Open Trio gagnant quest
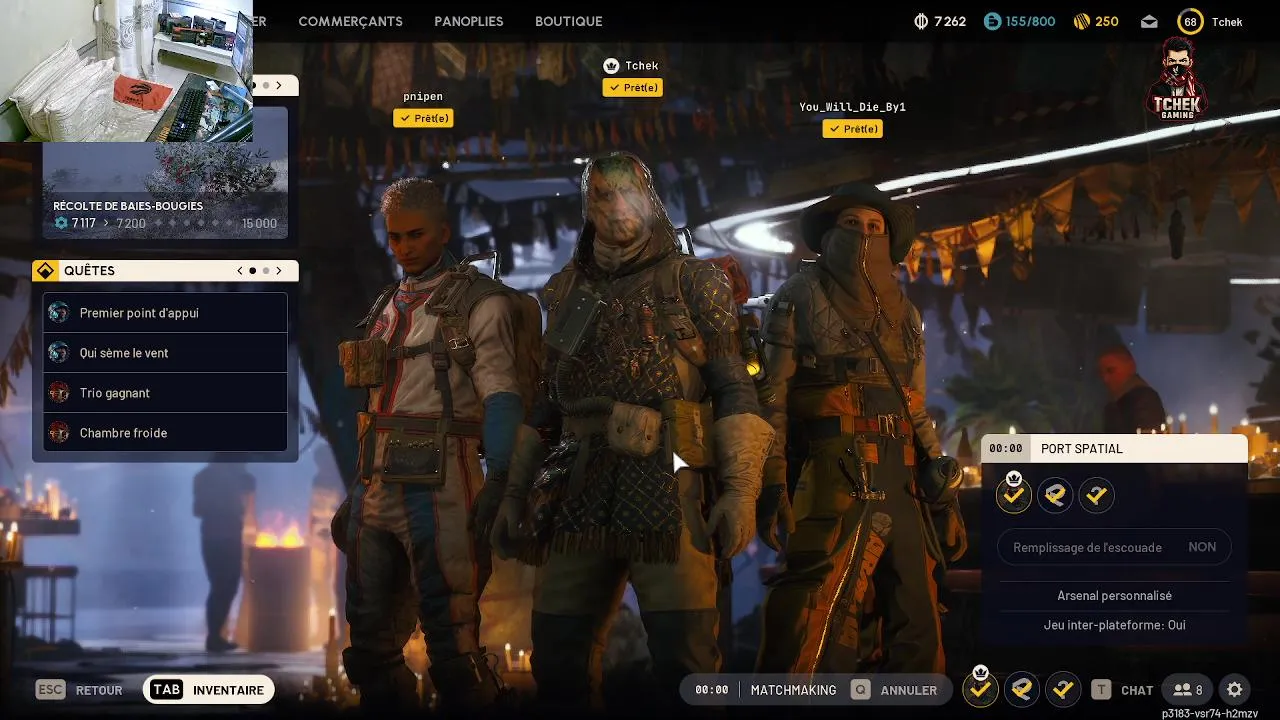 click(165, 393)
